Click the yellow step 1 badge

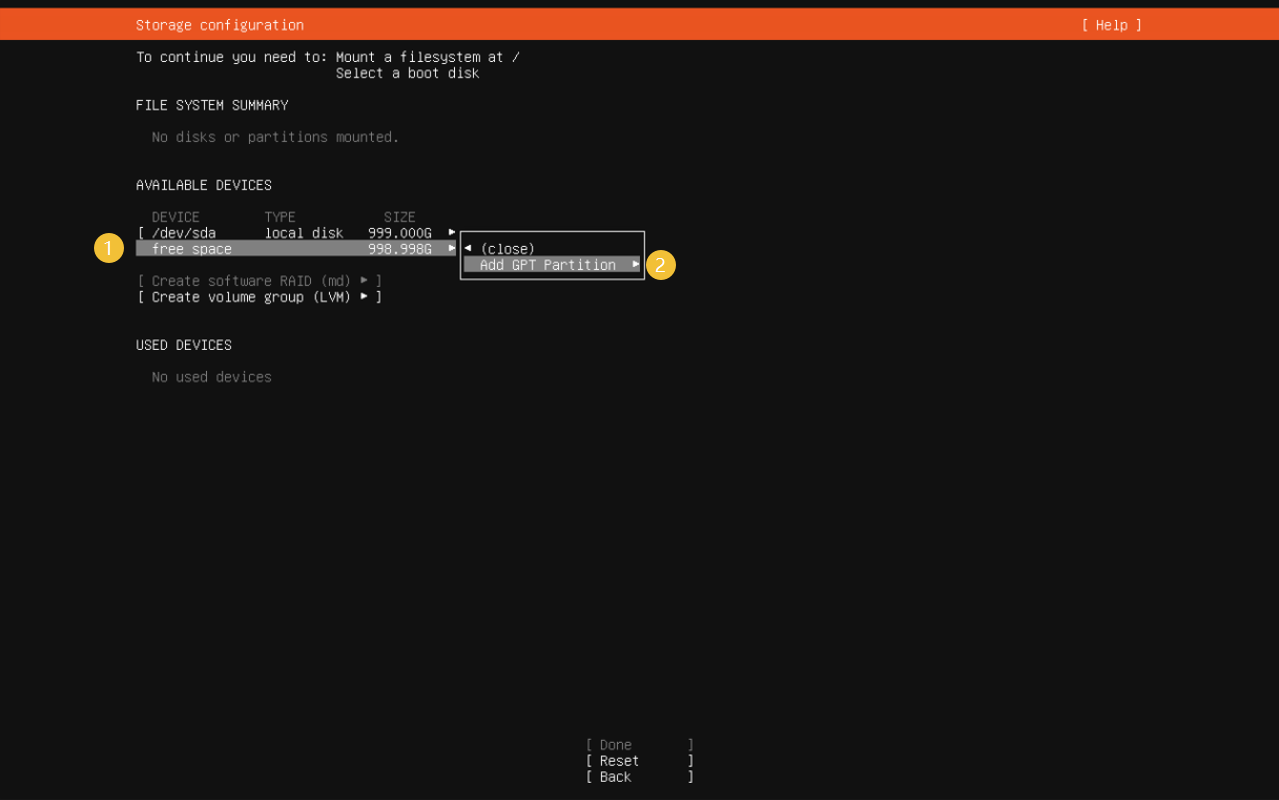(x=109, y=248)
